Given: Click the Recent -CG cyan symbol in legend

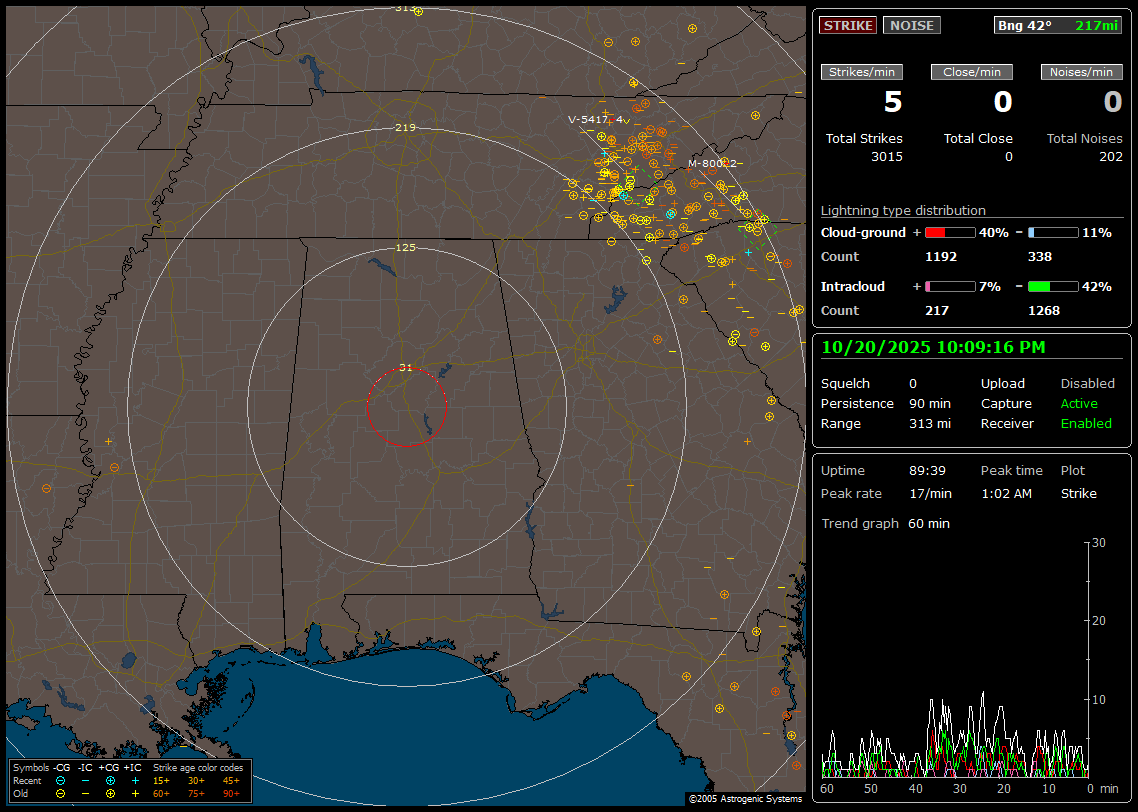Looking at the screenshot, I should pyautogui.click(x=61, y=780).
